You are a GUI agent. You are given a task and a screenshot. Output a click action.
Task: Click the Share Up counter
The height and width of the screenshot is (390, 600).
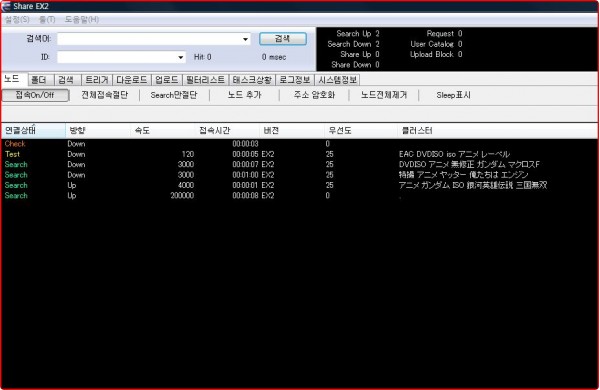pos(360,54)
